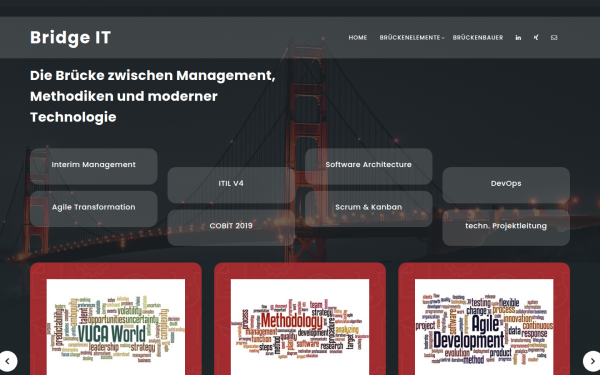Open the VUCA World word cloud card
This screenshot has width=600, height=375.
pyautogui.click(x=116, y=319)
